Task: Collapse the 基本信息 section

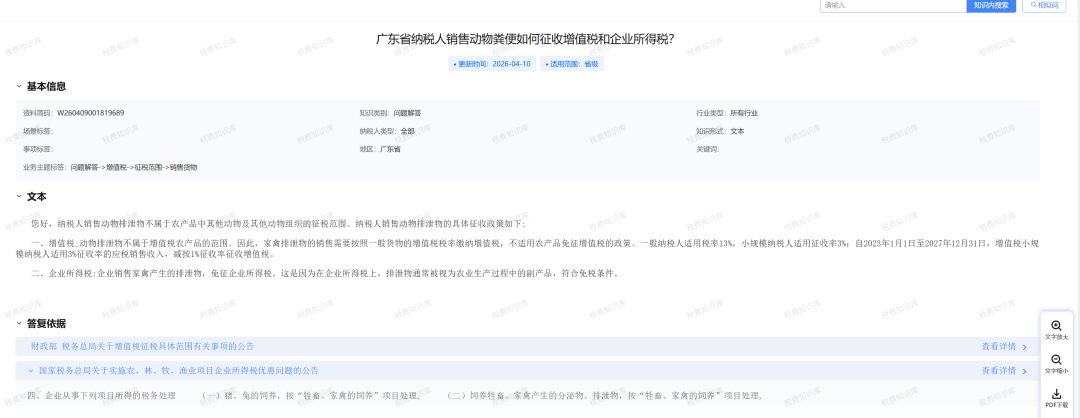Action: coord(19,87)
